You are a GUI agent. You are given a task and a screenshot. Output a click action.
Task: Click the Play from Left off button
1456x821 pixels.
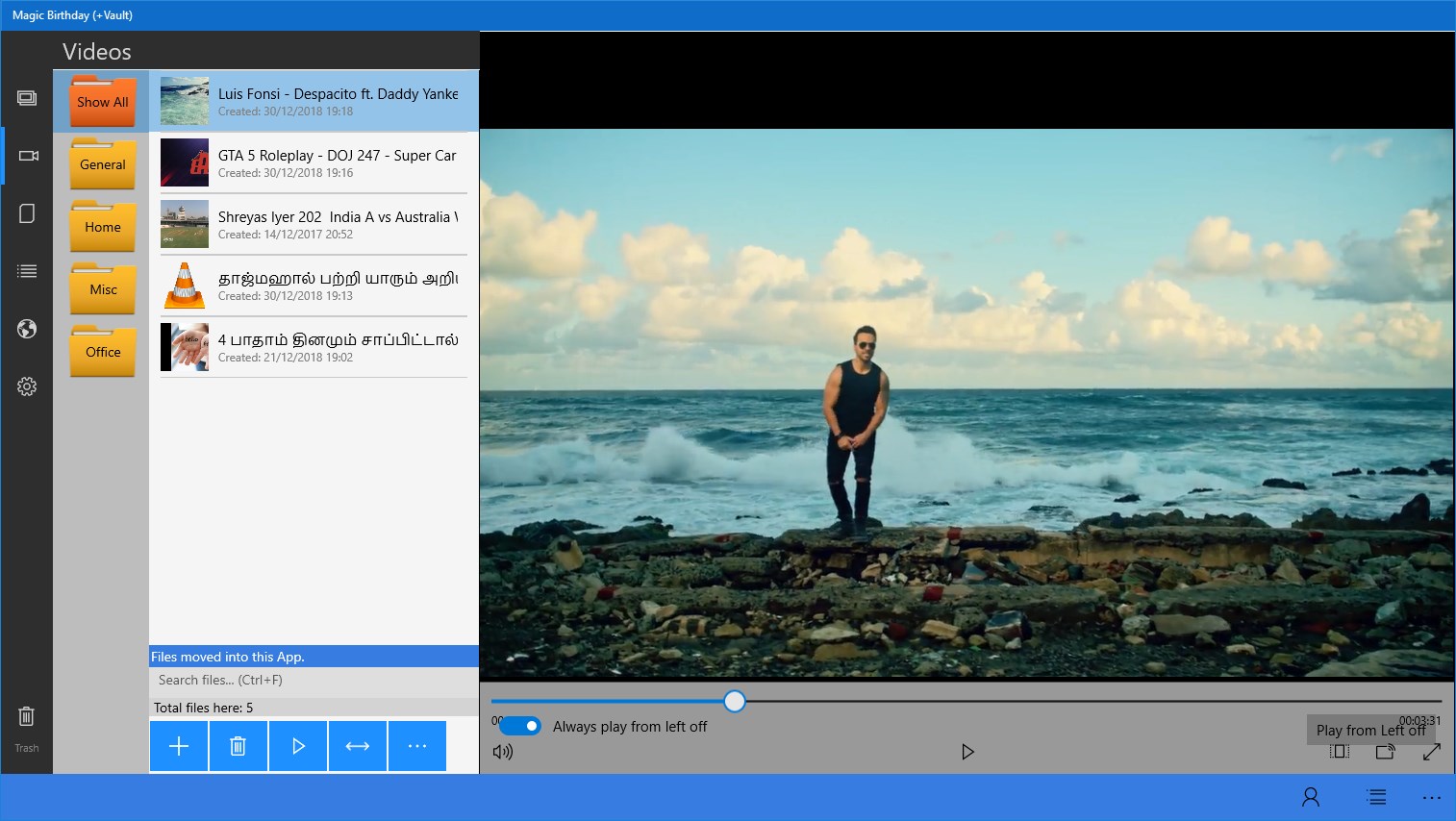(1370, 730)
